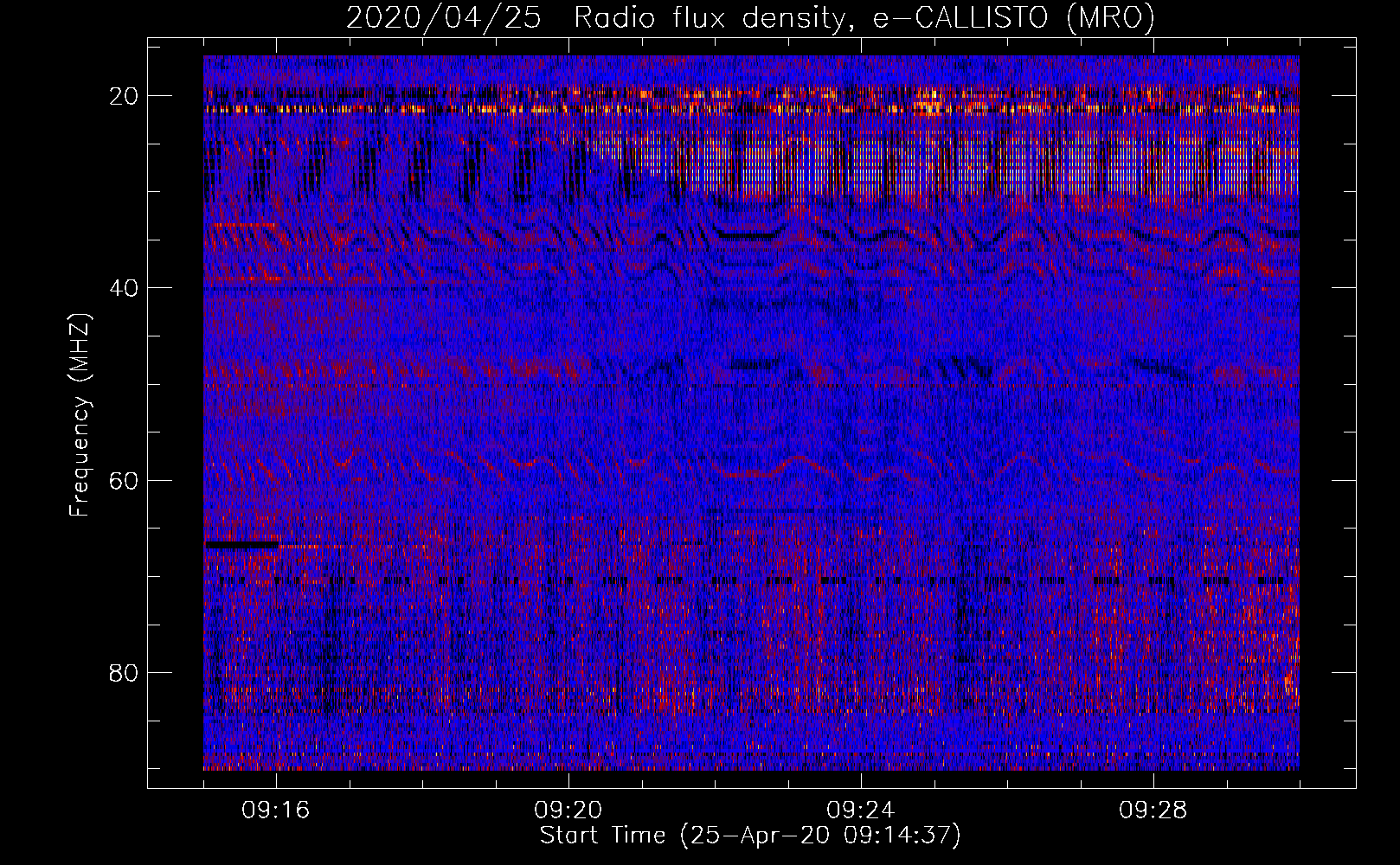Click the black data gap bar near 67 MHz
The height and width of the screenshot is (865, 1400).
[242, 545]
